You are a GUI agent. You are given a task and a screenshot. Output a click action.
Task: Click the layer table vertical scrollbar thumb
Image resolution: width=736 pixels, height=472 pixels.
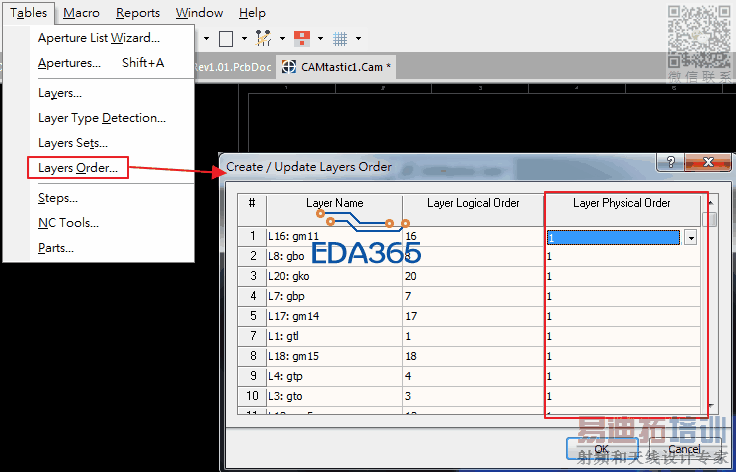(x=712, y=220)
